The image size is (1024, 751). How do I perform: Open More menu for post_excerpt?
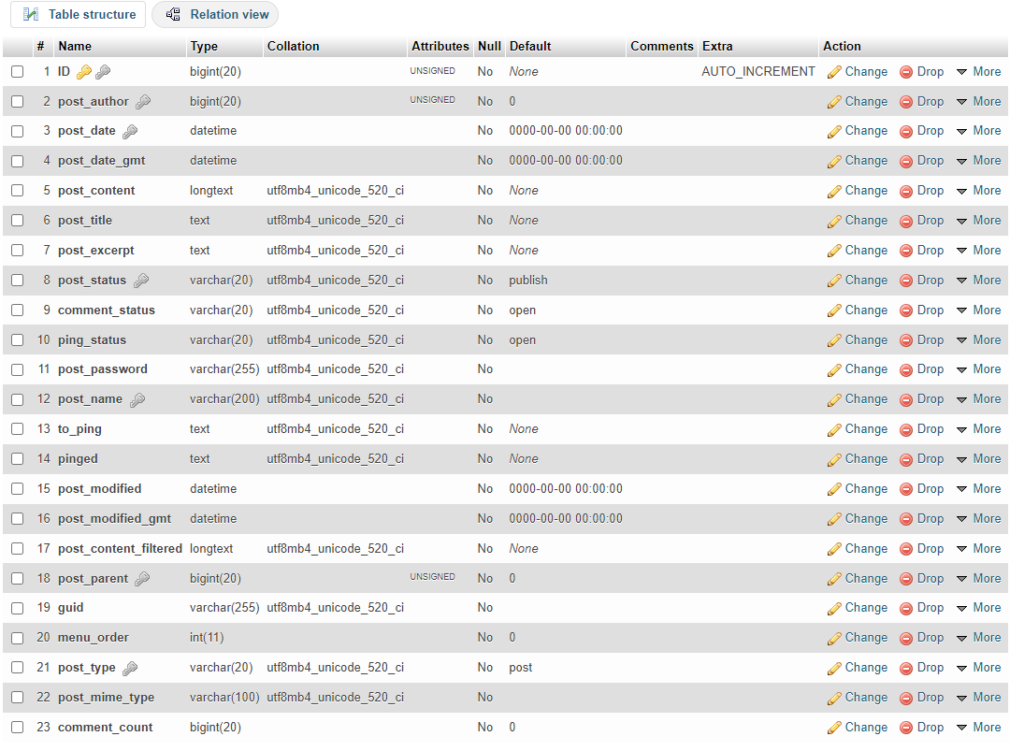(x=978, y=250)
